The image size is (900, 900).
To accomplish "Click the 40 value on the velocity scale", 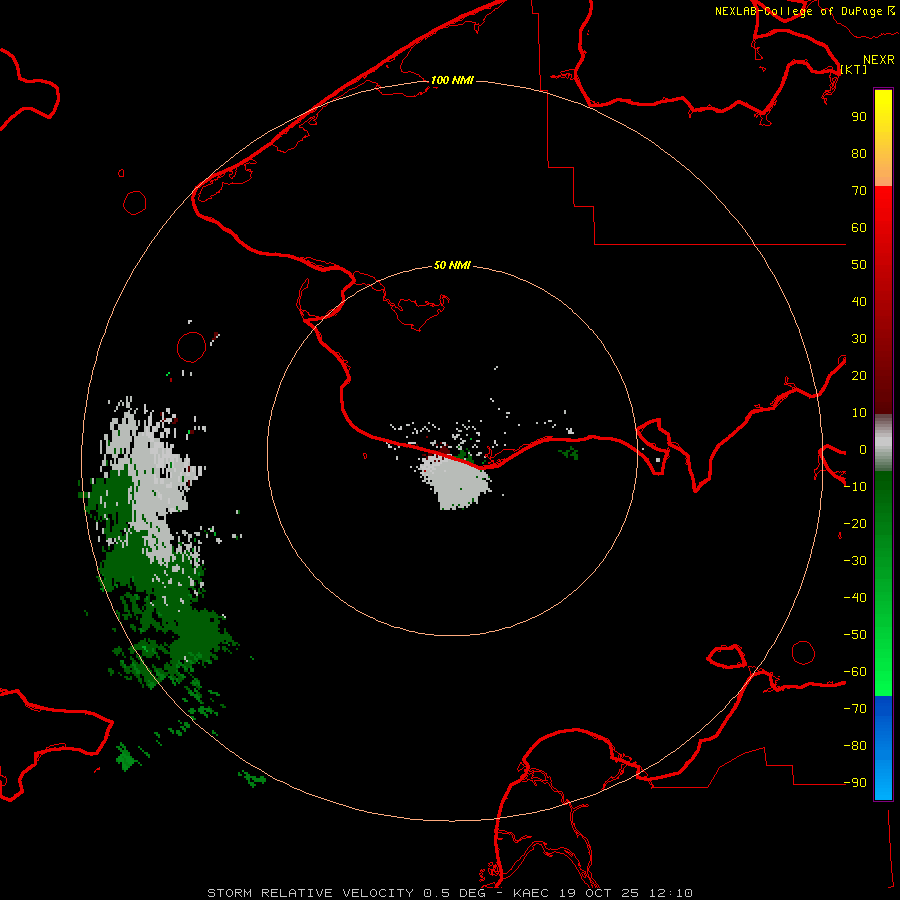I will [x=859, y=301].
